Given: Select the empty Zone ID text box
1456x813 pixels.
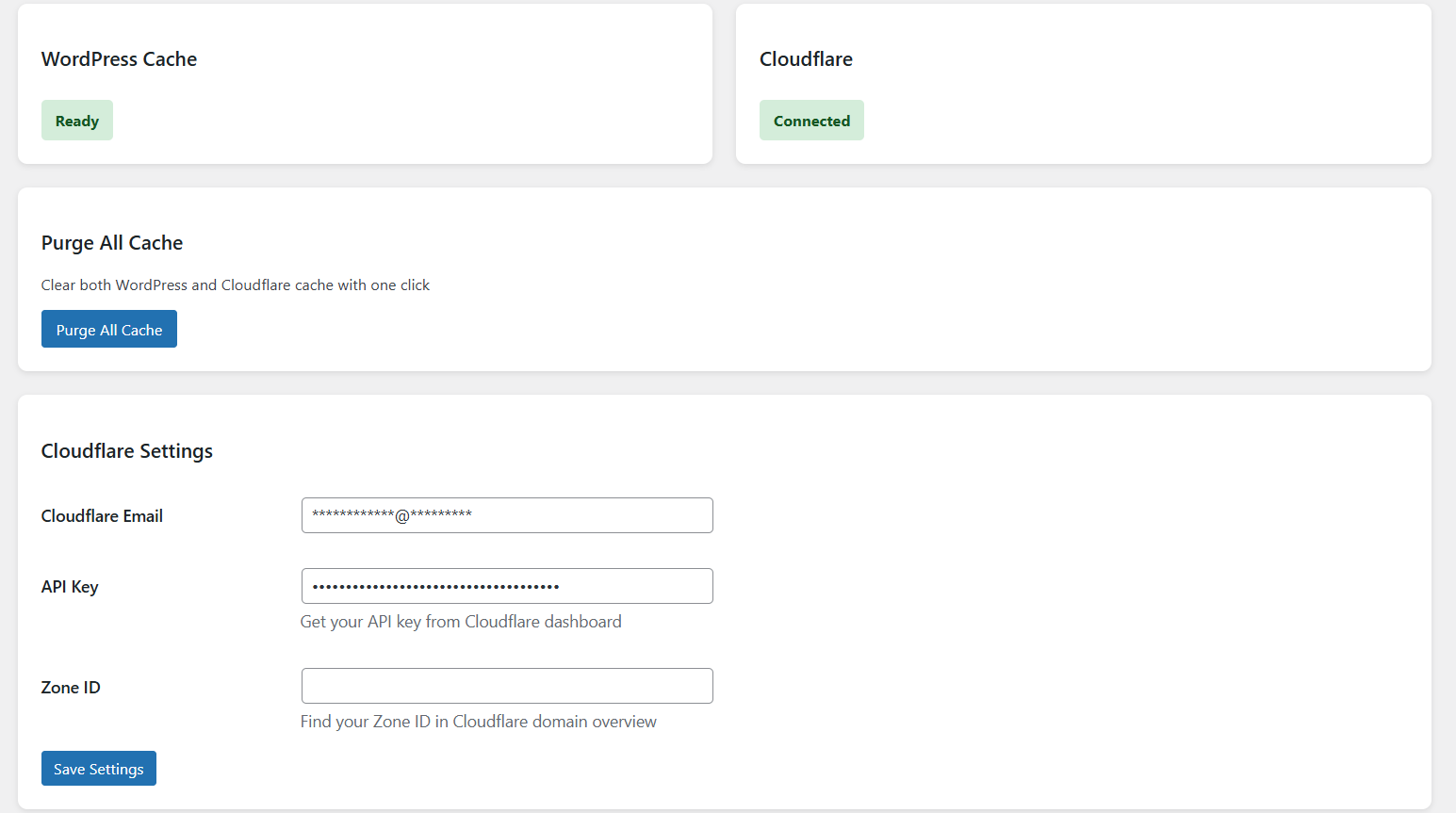Looking at the screenshot, I should [x=507, y=686].
